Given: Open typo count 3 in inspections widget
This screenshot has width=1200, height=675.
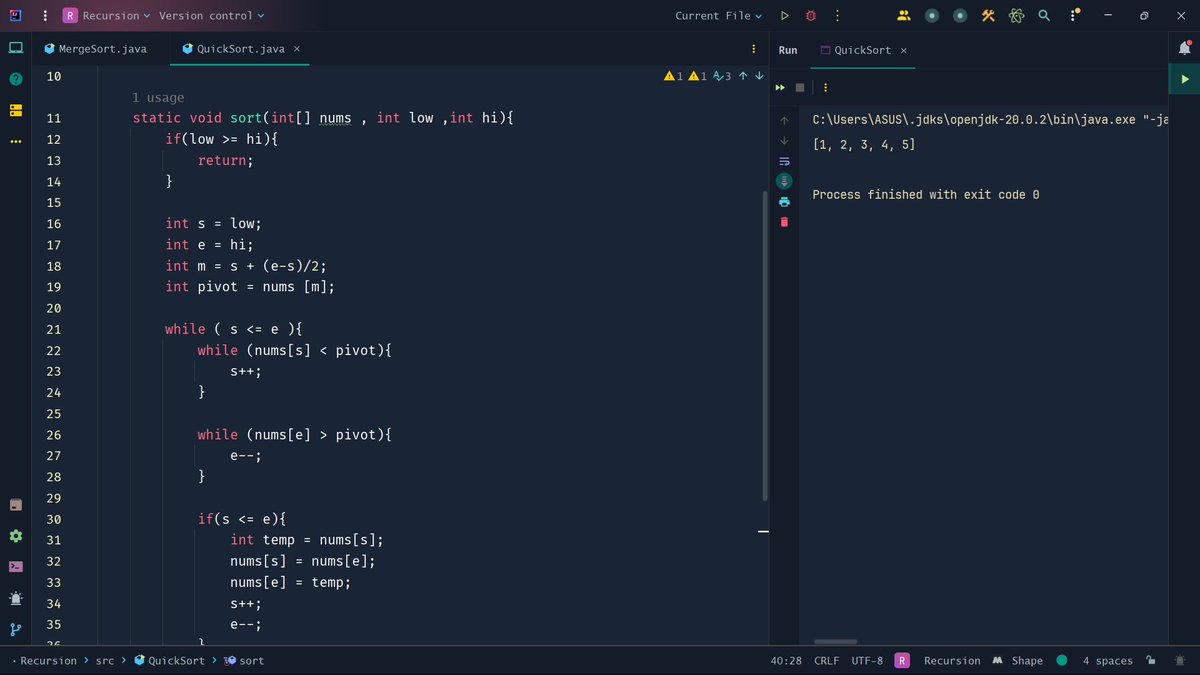Looking at the screenshot, I should point(722,76).
